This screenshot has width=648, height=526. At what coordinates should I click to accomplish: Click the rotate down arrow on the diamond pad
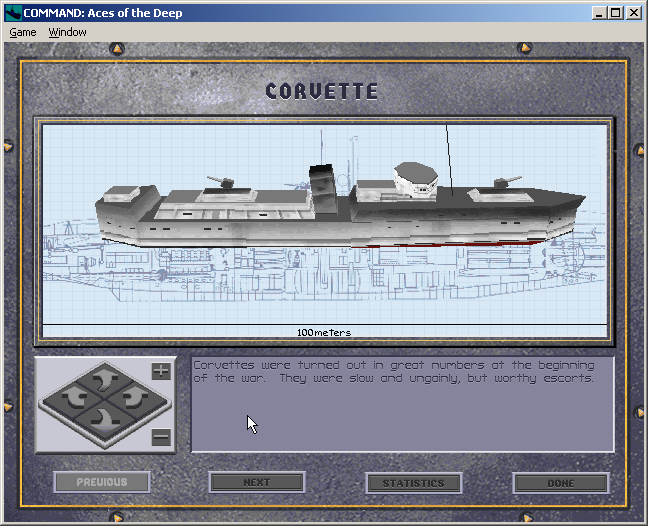point(105,420)
